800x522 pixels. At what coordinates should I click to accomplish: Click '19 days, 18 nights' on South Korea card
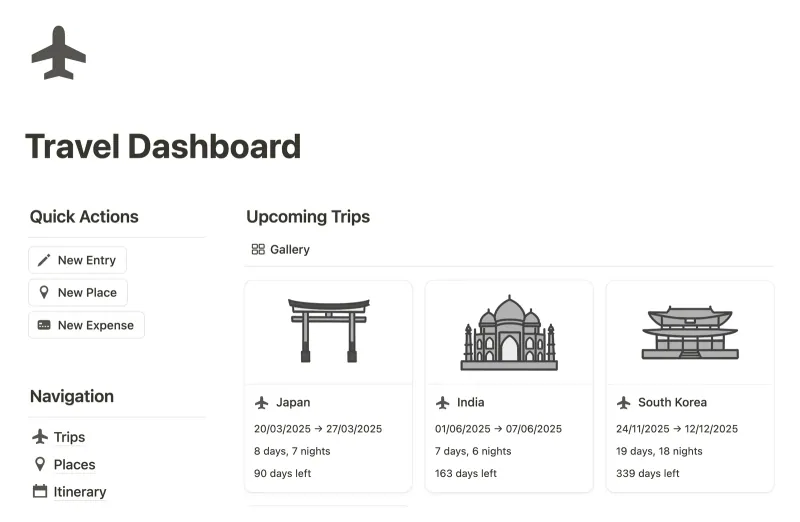tap(659, 452)
